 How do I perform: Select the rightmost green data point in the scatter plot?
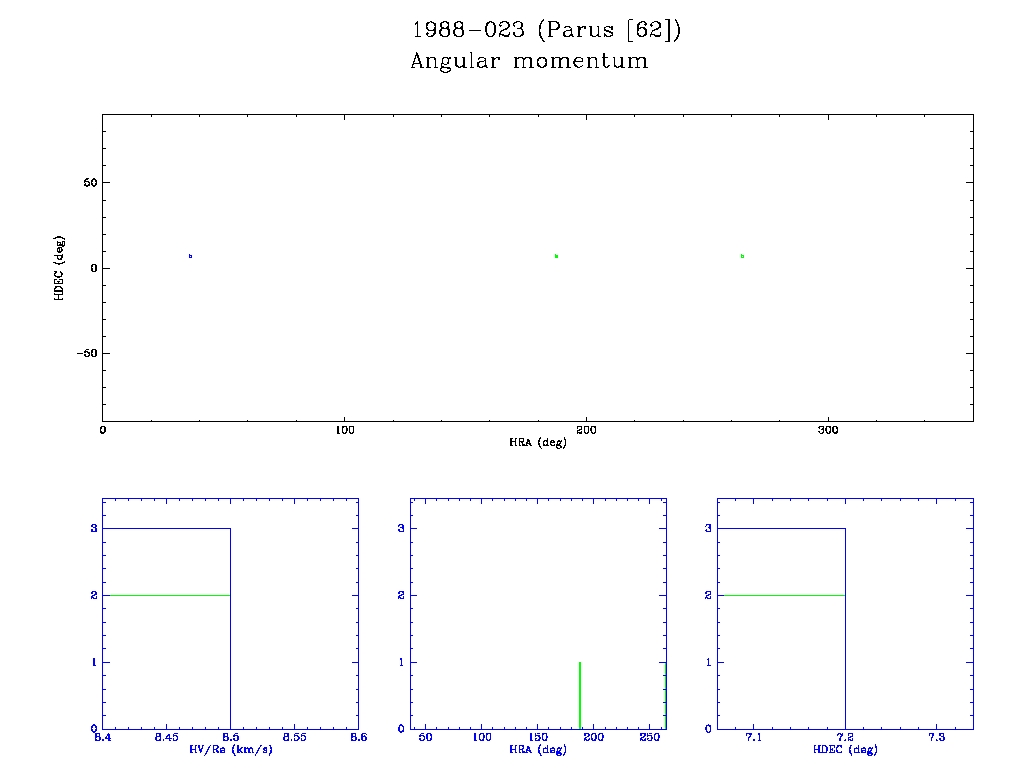742,256
